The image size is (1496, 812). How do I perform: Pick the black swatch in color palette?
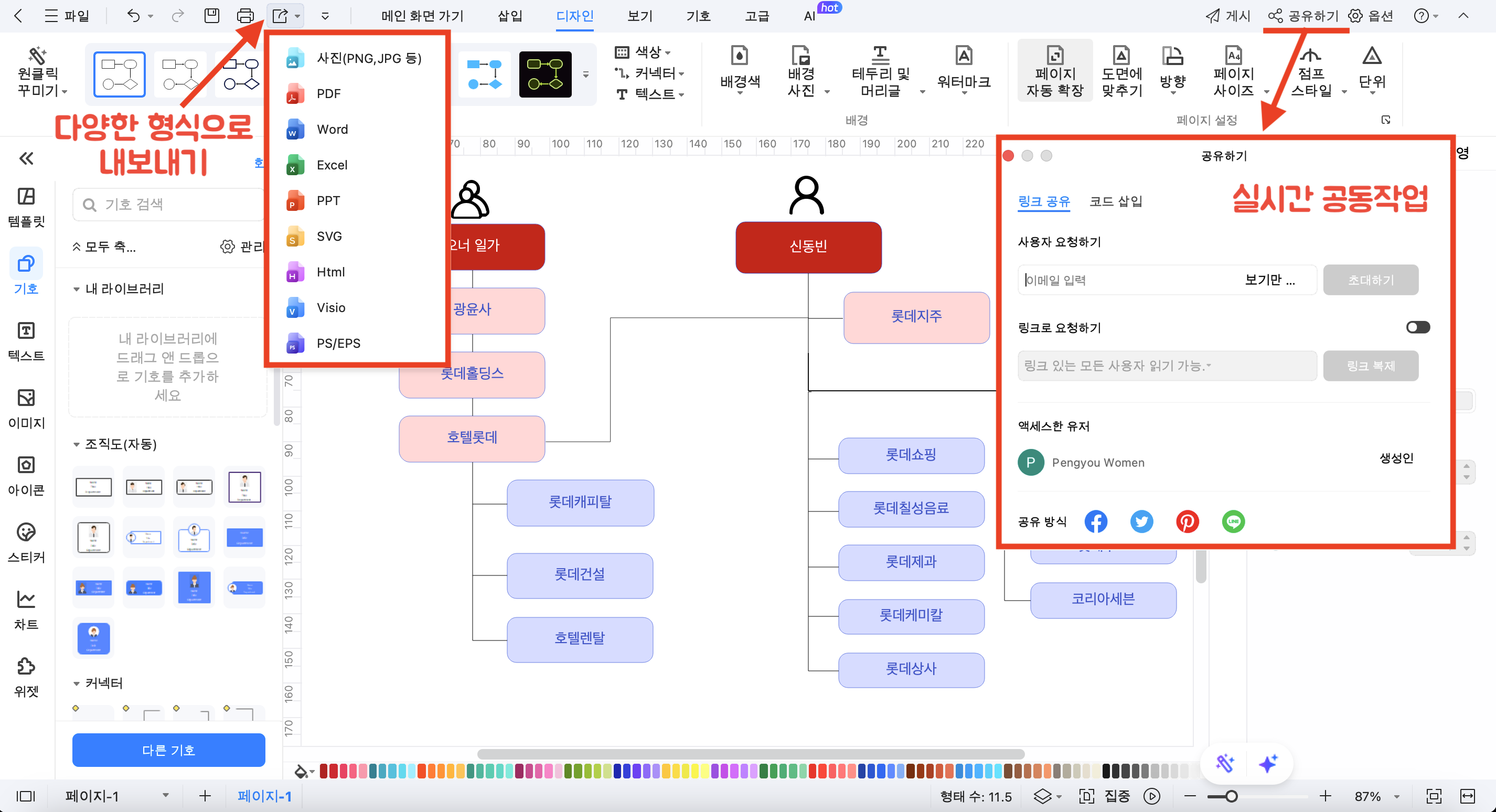(x=1106, y=771)
